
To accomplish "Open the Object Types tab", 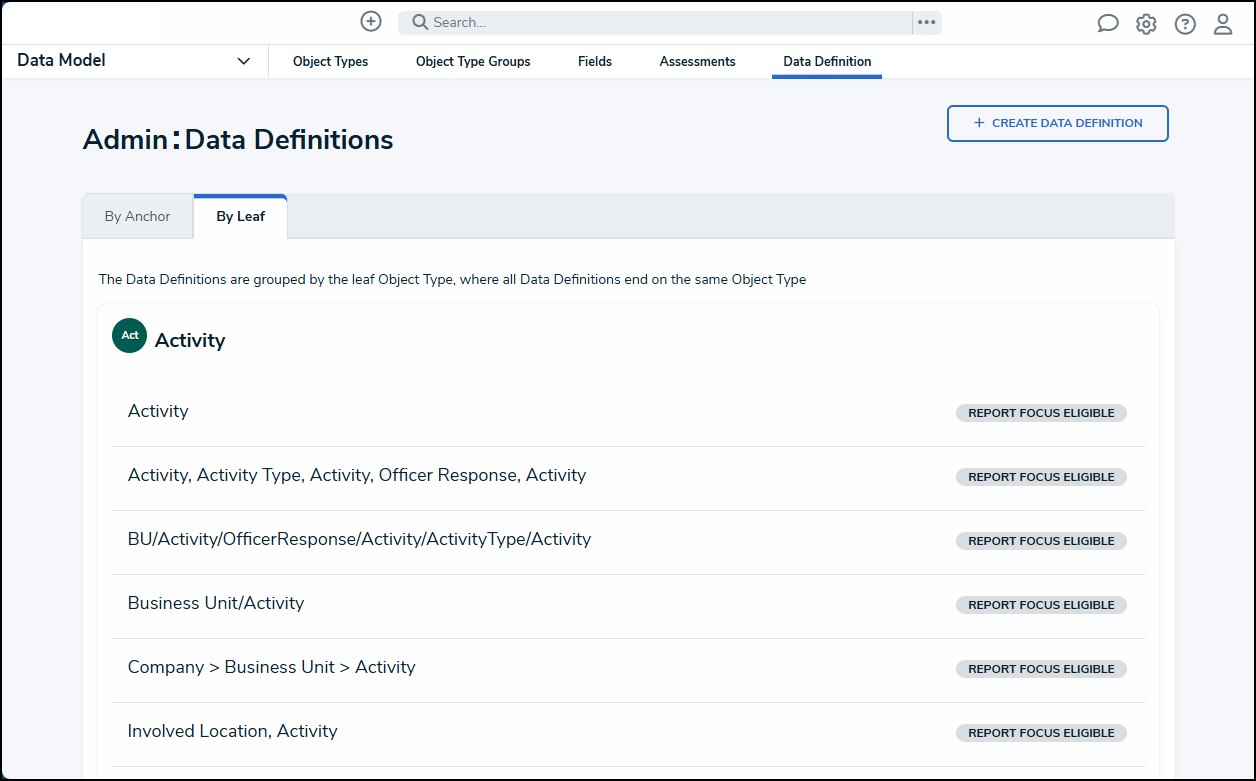I will 330,62.
